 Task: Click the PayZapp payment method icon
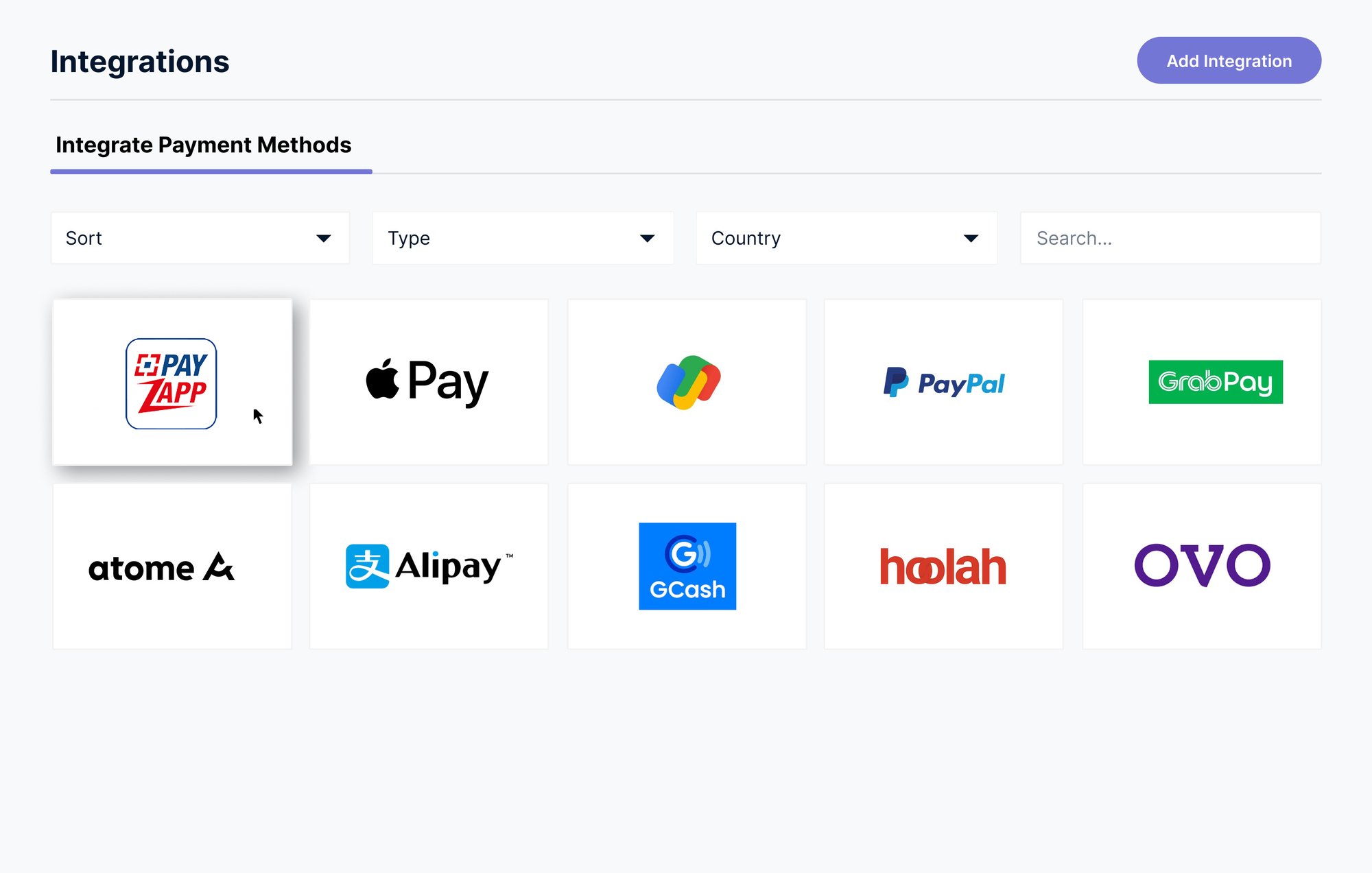pyautogui.click(x=172, y=382)
